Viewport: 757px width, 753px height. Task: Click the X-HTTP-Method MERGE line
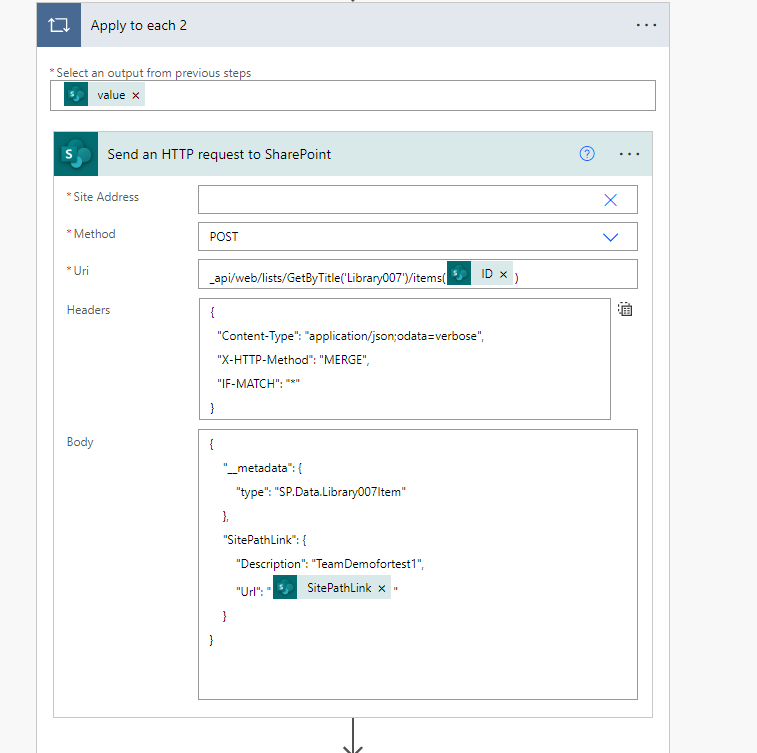tap(293, 360)
